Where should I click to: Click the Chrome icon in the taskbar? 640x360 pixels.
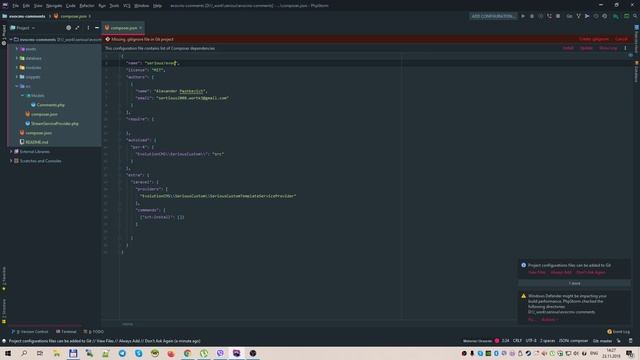187,353
